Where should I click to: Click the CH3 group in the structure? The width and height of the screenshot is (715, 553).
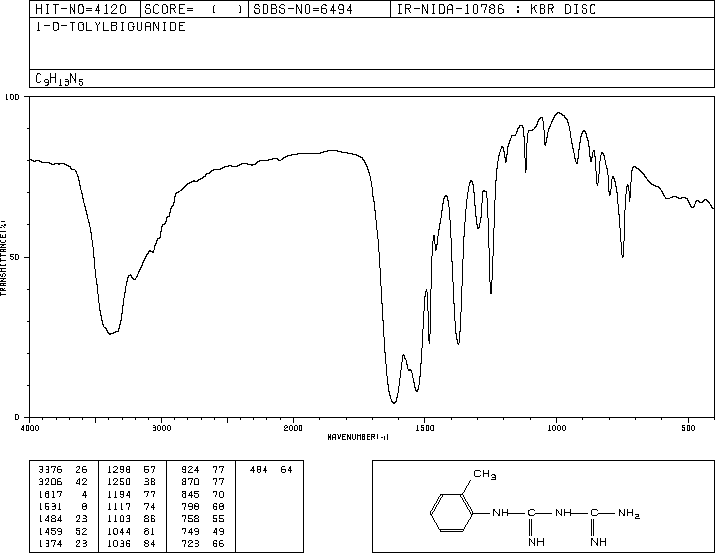click(x=485, y=475)
